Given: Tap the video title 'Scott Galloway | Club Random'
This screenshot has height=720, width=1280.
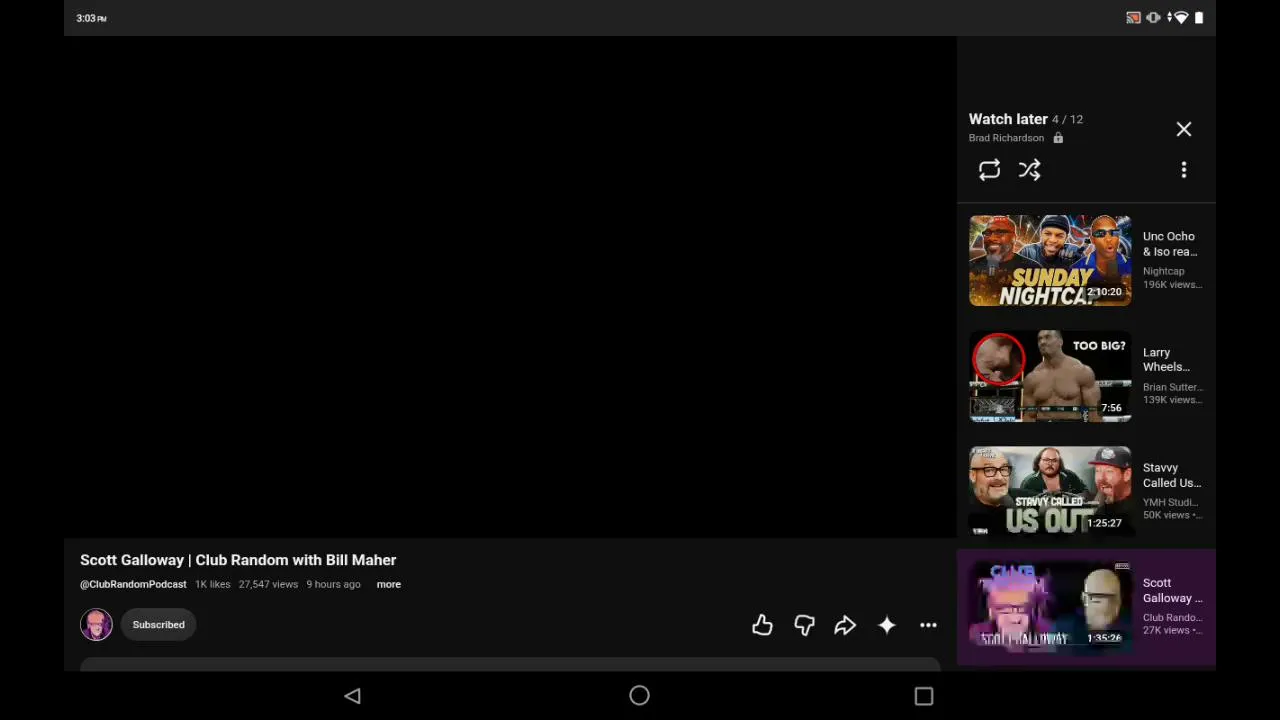Looking at the screenshot, I should 238,560.
